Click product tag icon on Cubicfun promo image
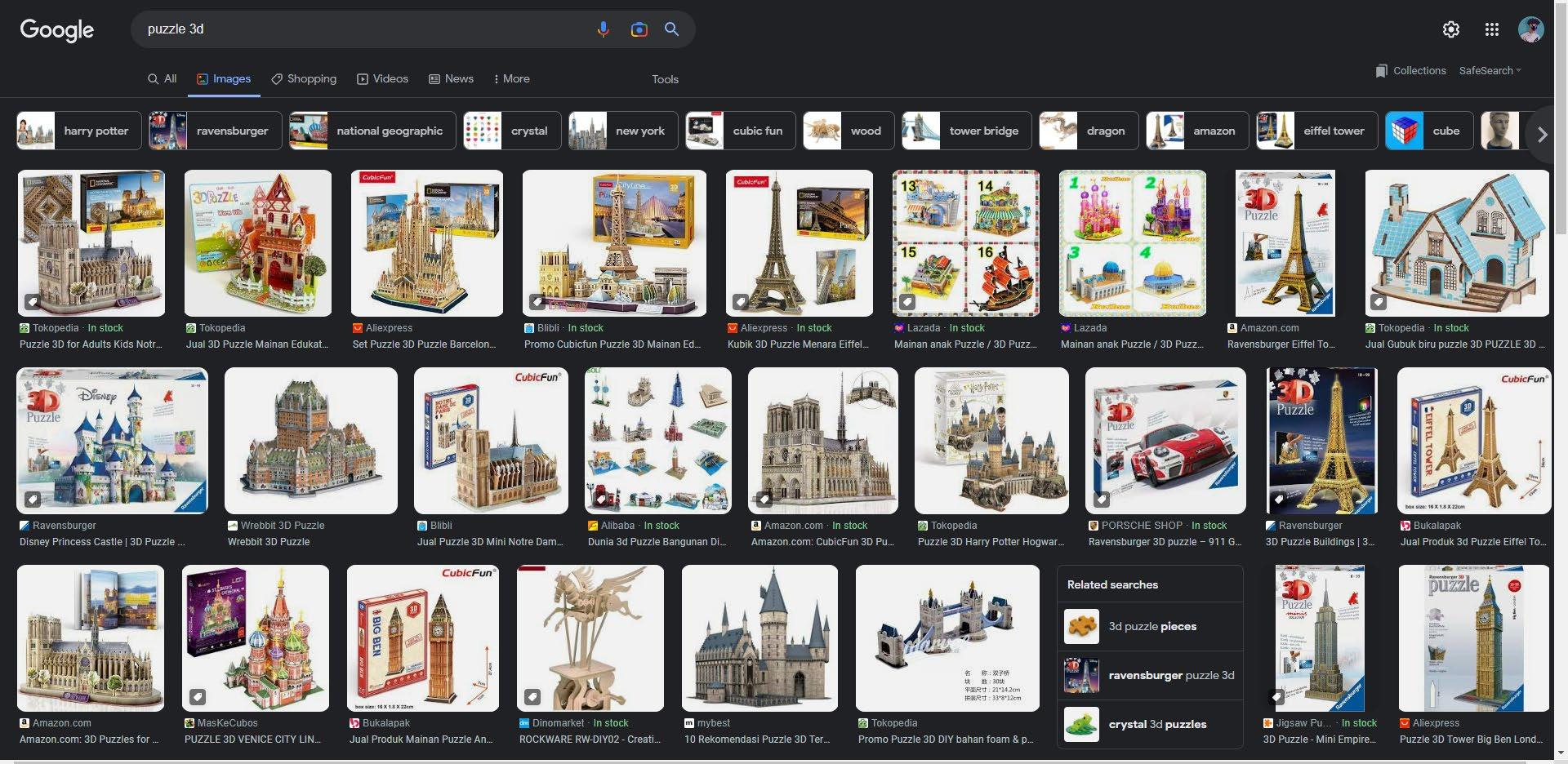This screenshot has height=764, width=1568. coord(537,302)
